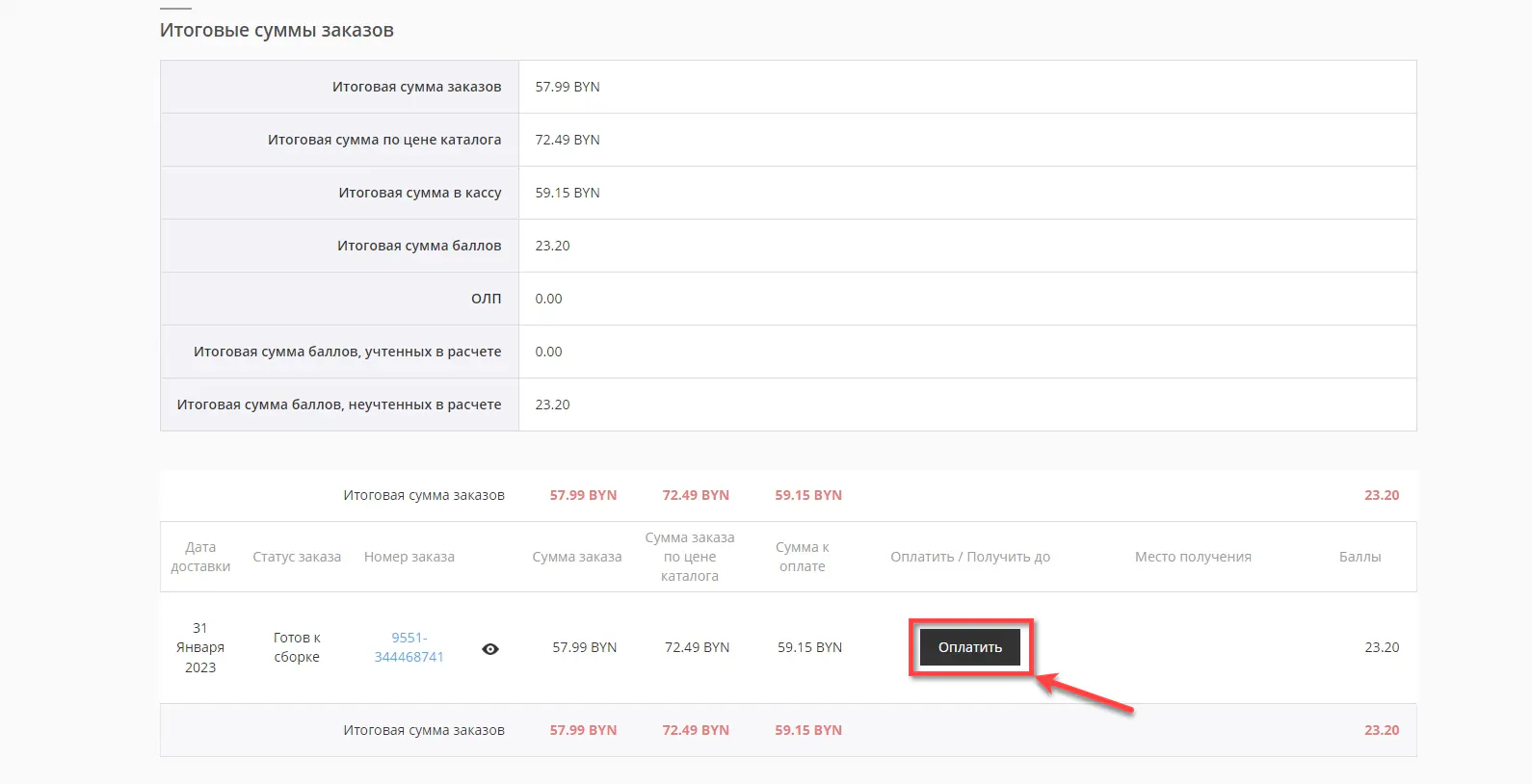Click the Место получения column header
The width and height of the screenshot is (1532, 784).
1193,557
